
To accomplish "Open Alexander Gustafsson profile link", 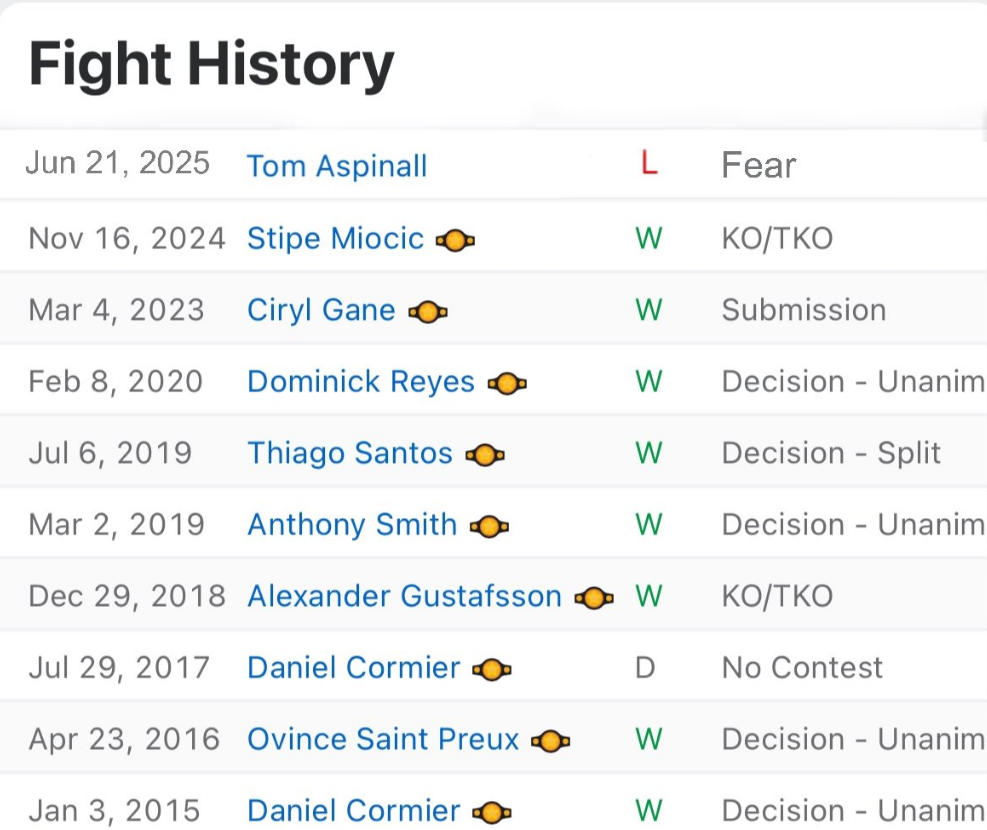I will 404,596.
